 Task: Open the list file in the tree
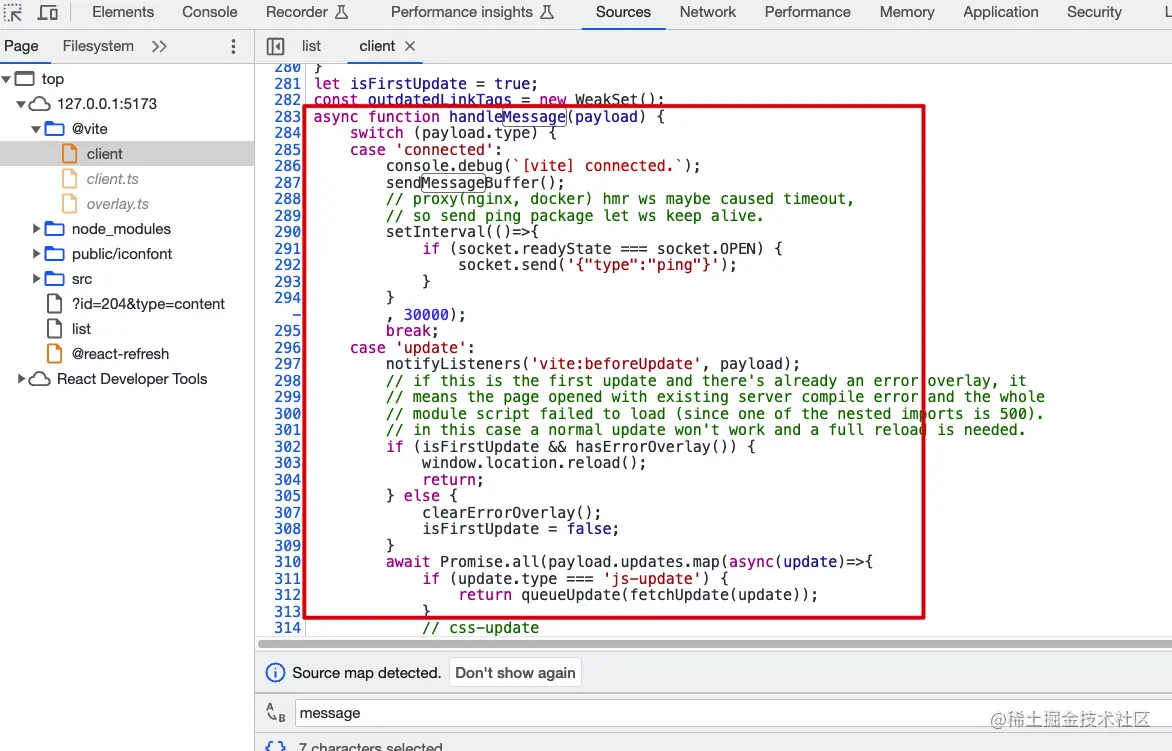pos(81,329)
